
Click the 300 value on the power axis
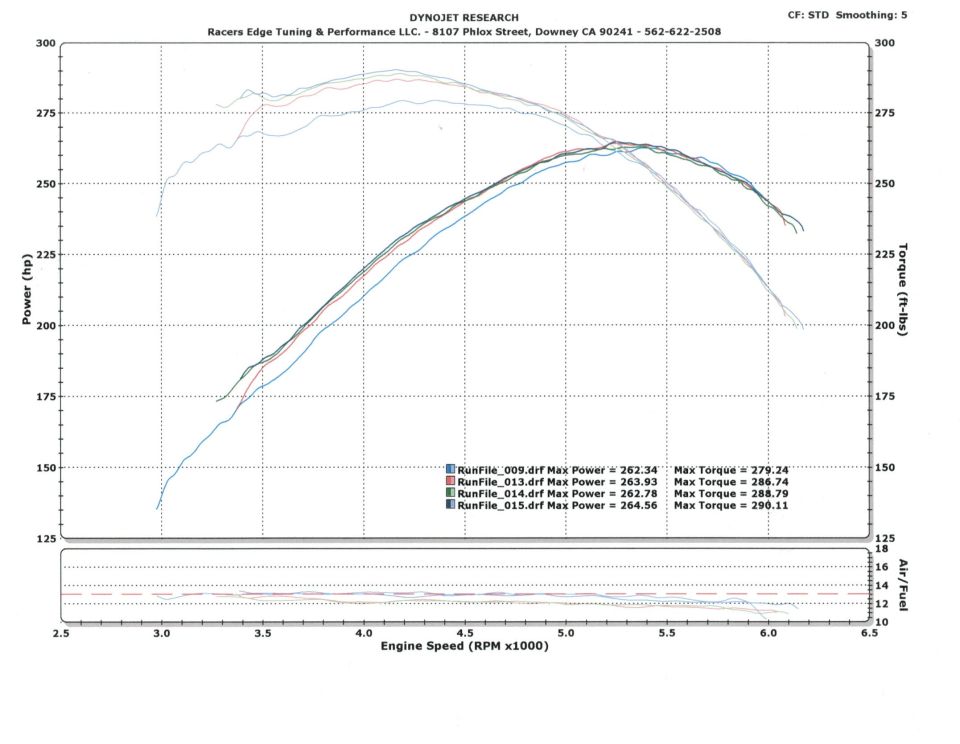47,43
